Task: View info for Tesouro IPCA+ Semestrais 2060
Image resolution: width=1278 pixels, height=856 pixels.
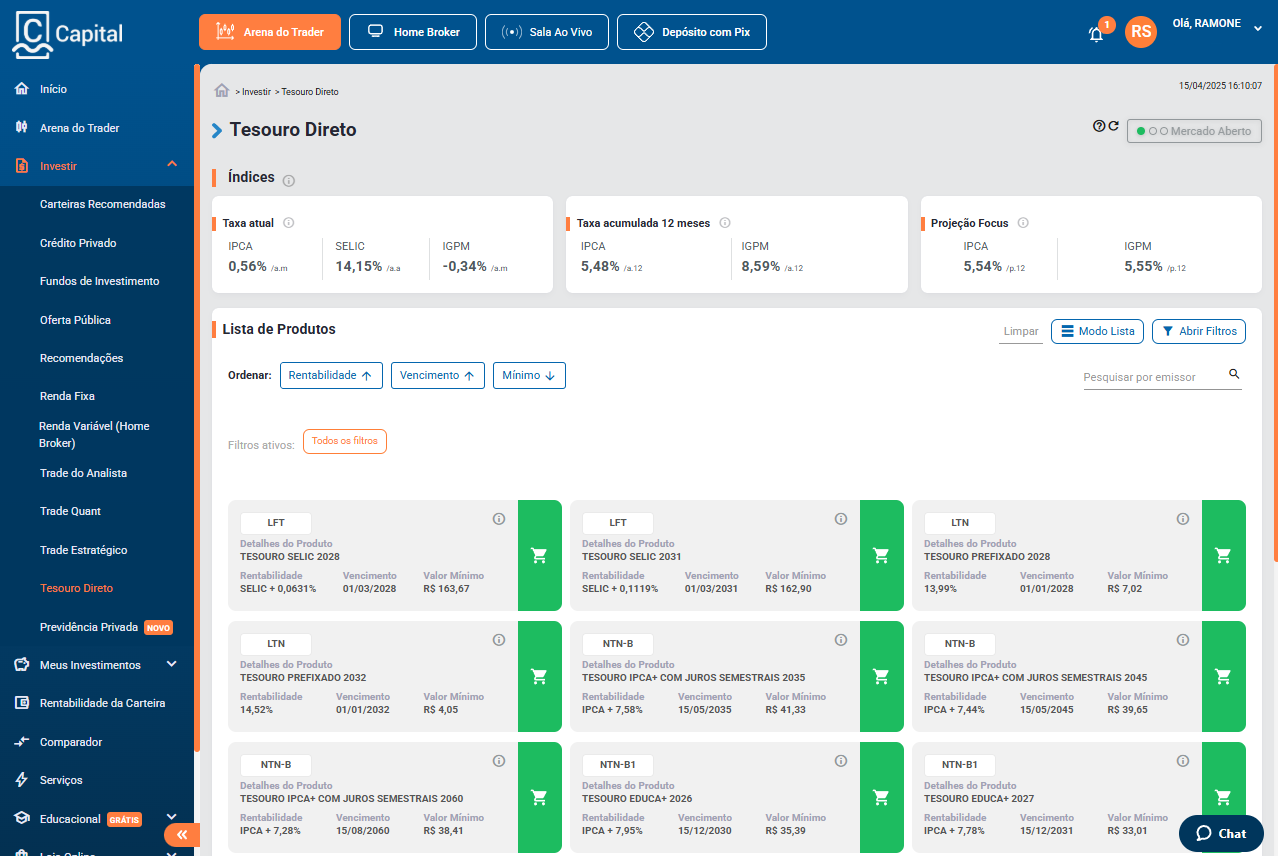Action: (x=499, y=761)
